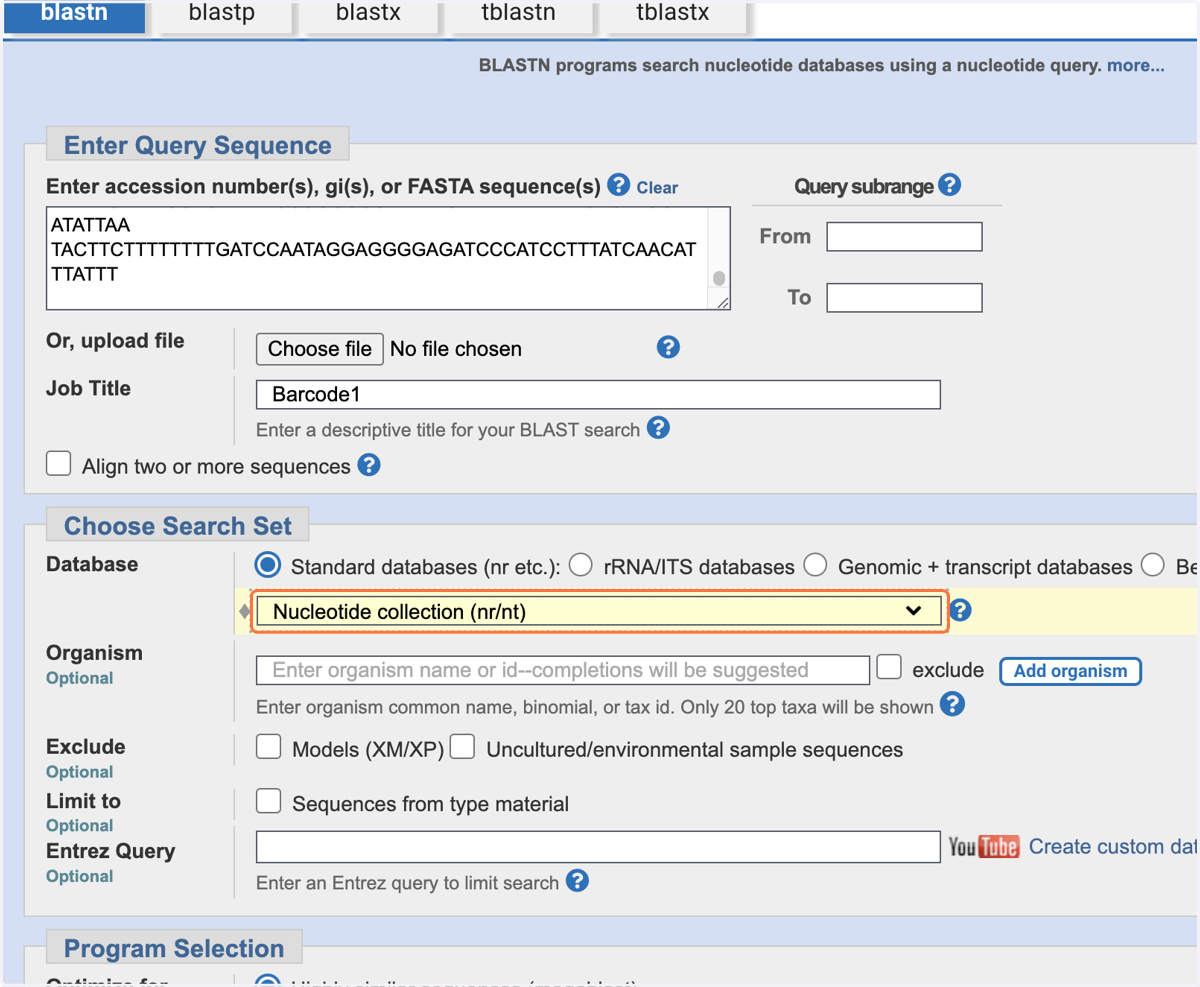Open the Nucleotide collection (nr/nt) dropdown
1200x987 pixels.
[598, 611]
